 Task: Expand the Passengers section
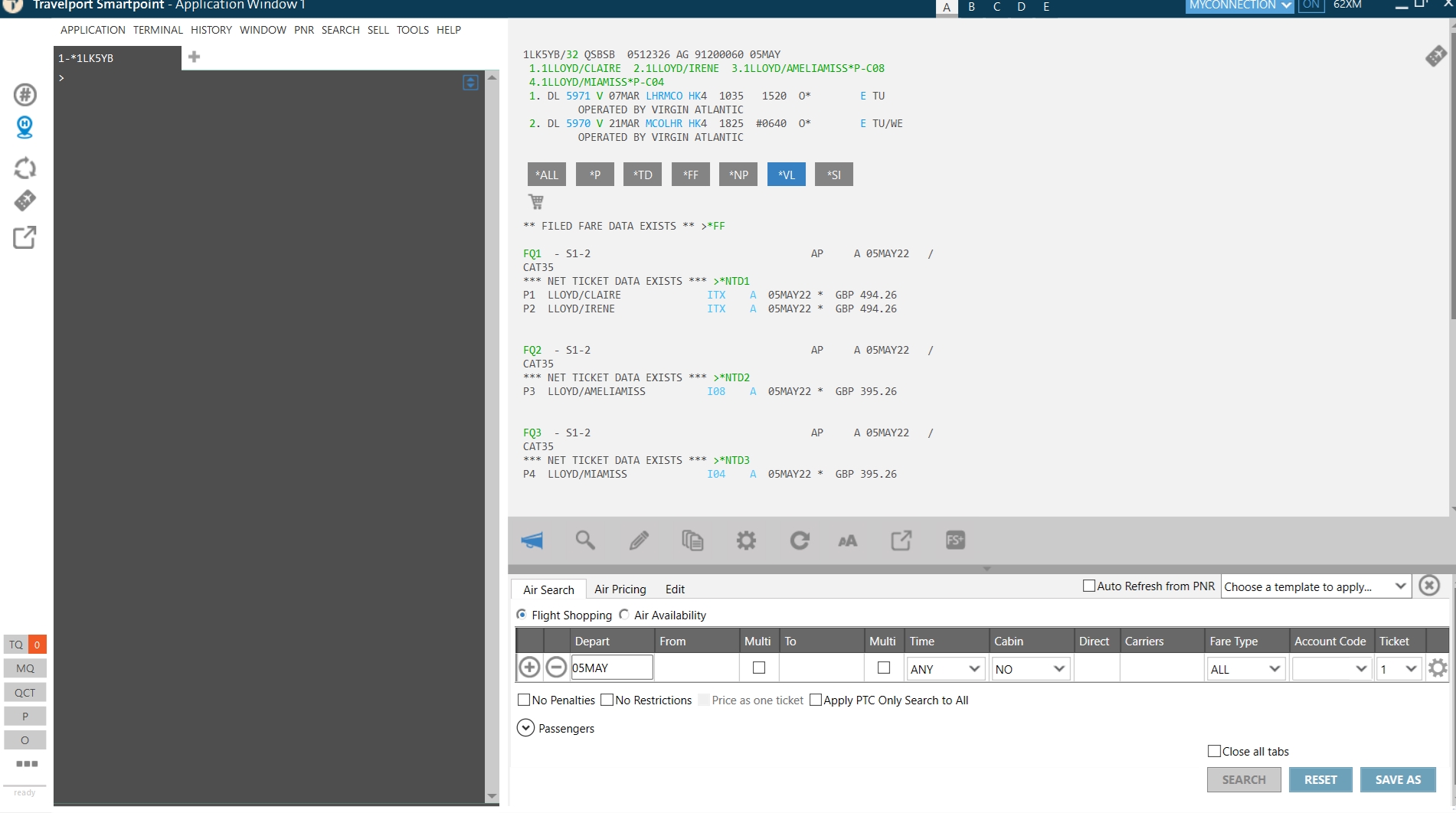[525, 728]
